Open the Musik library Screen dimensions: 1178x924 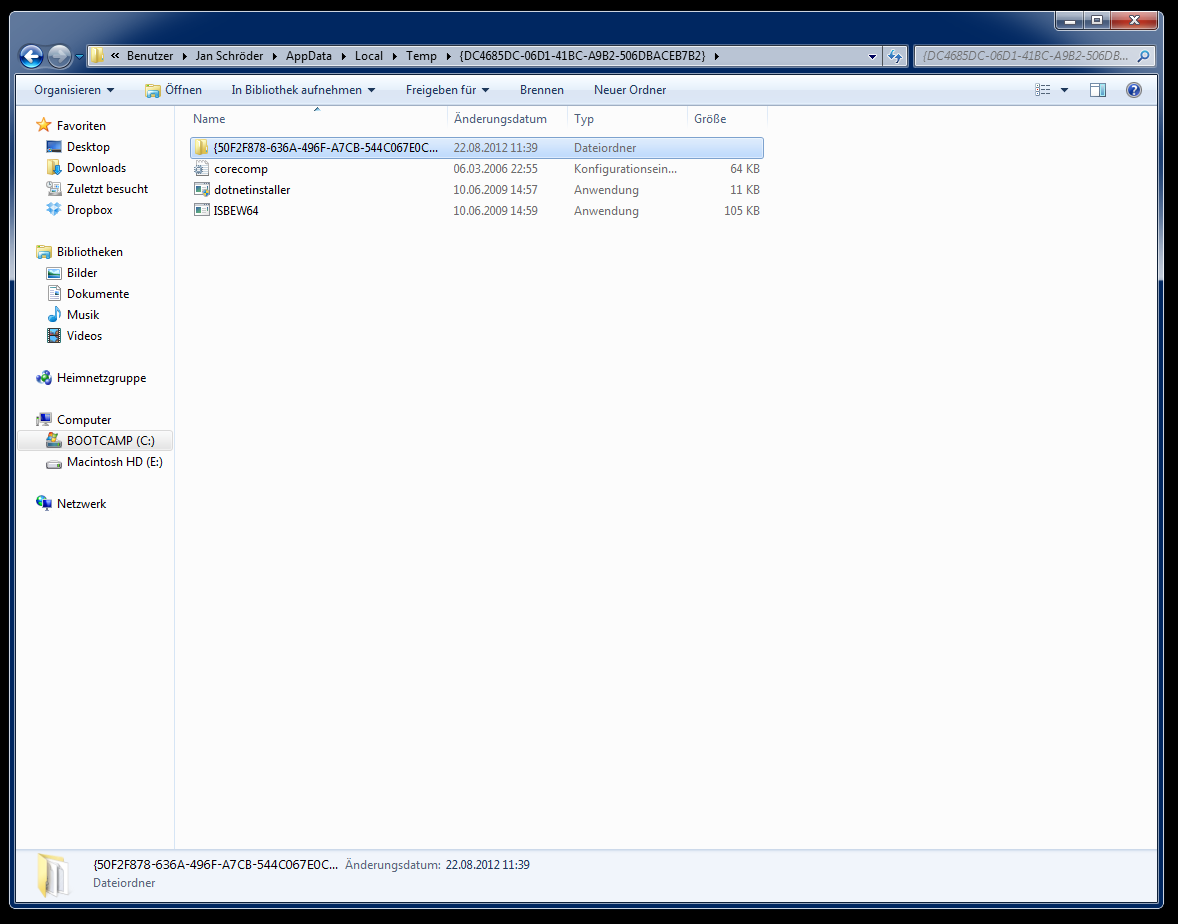pos(83,315)
